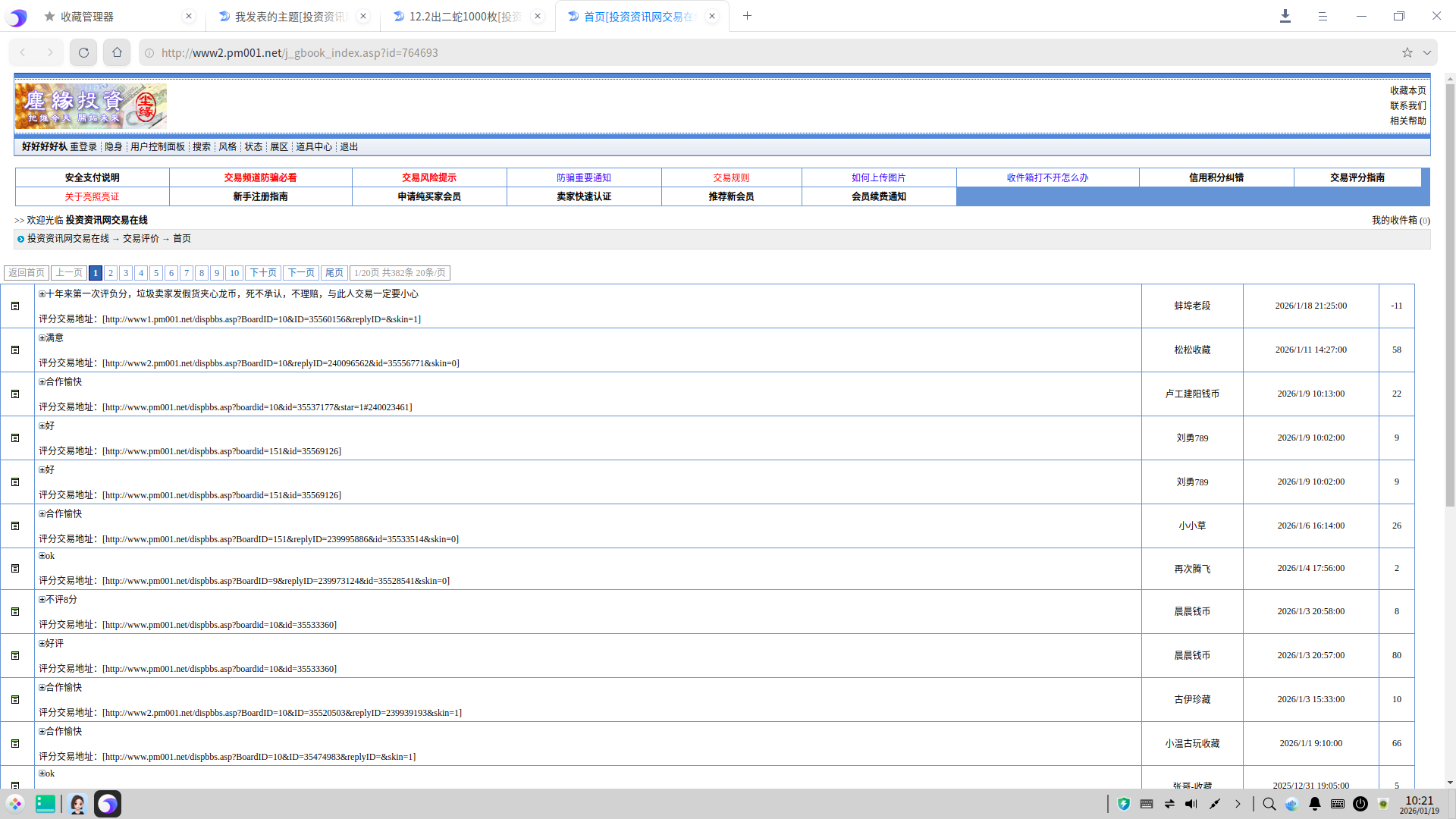Go to browser home page icon
This screenshot has width=1456, height=819.
pos(117,52)
